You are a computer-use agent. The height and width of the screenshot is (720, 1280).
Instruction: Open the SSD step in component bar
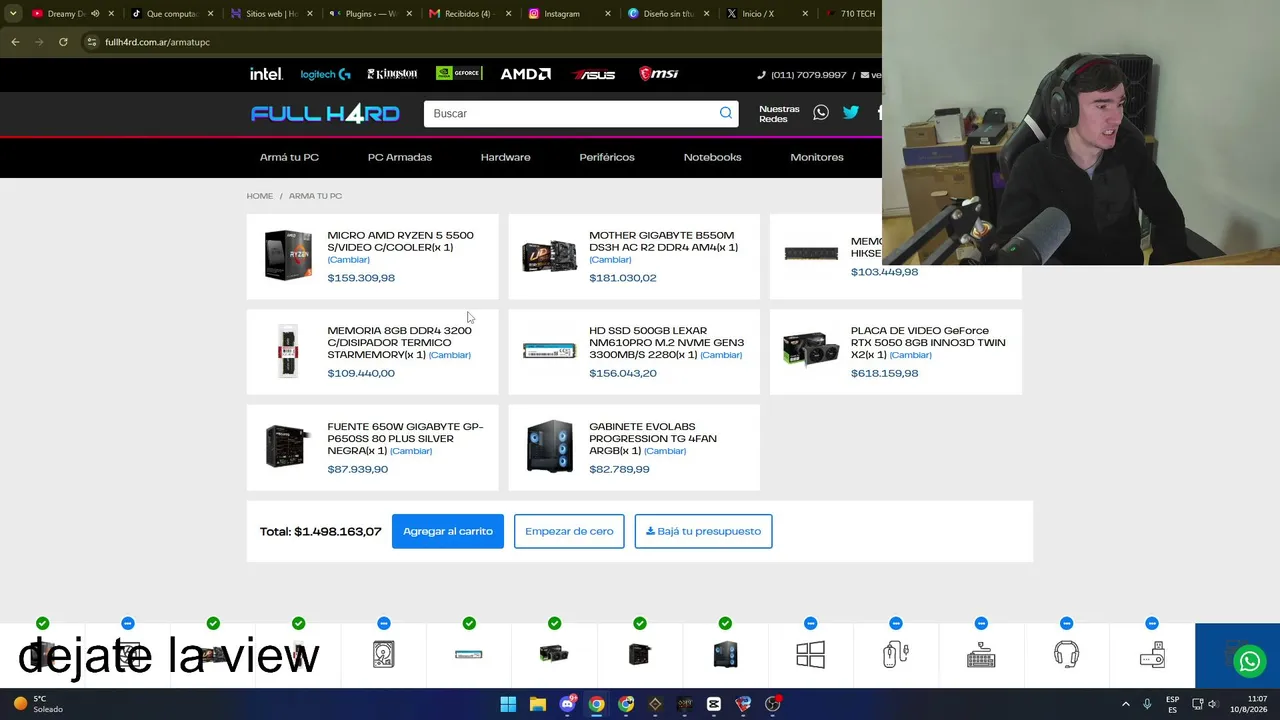click(469, 655)
